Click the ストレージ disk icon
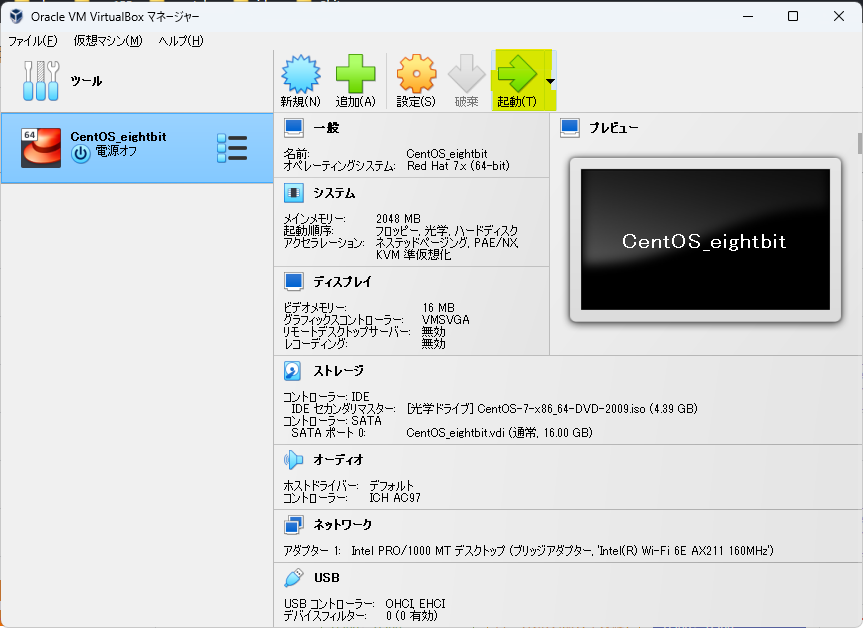The image size is (863, 628). [x=292, y=370]
